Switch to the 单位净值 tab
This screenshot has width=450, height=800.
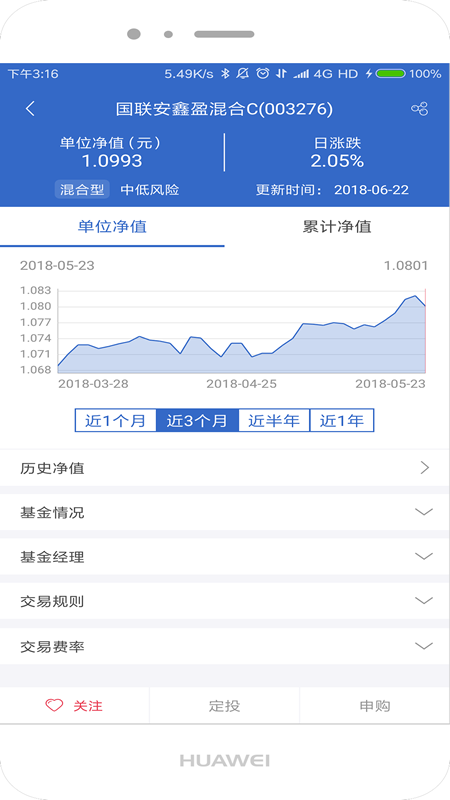pyautogui.click(x=112, y=227)
